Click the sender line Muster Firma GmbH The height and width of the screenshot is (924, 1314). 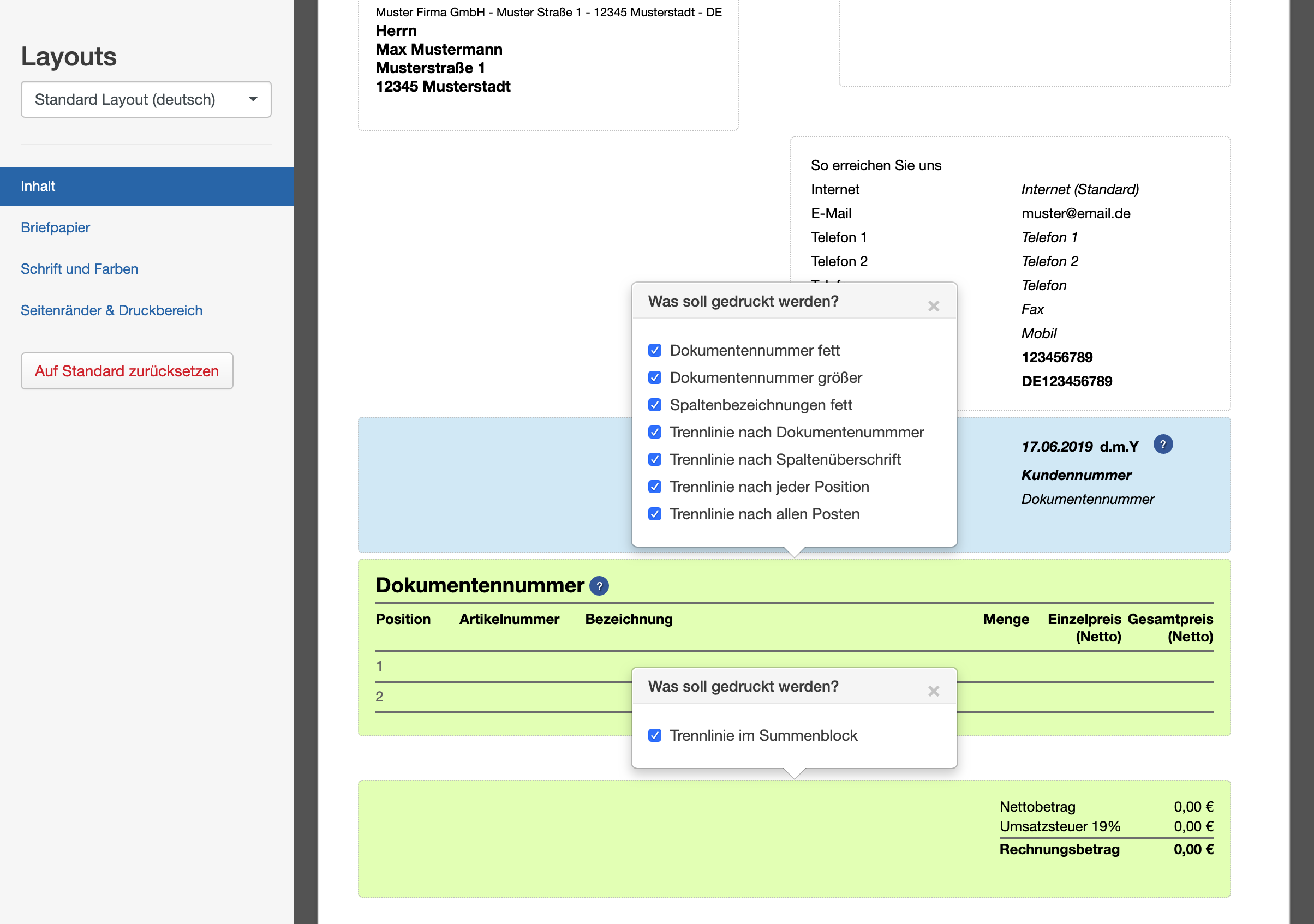(x=548, y=12)
